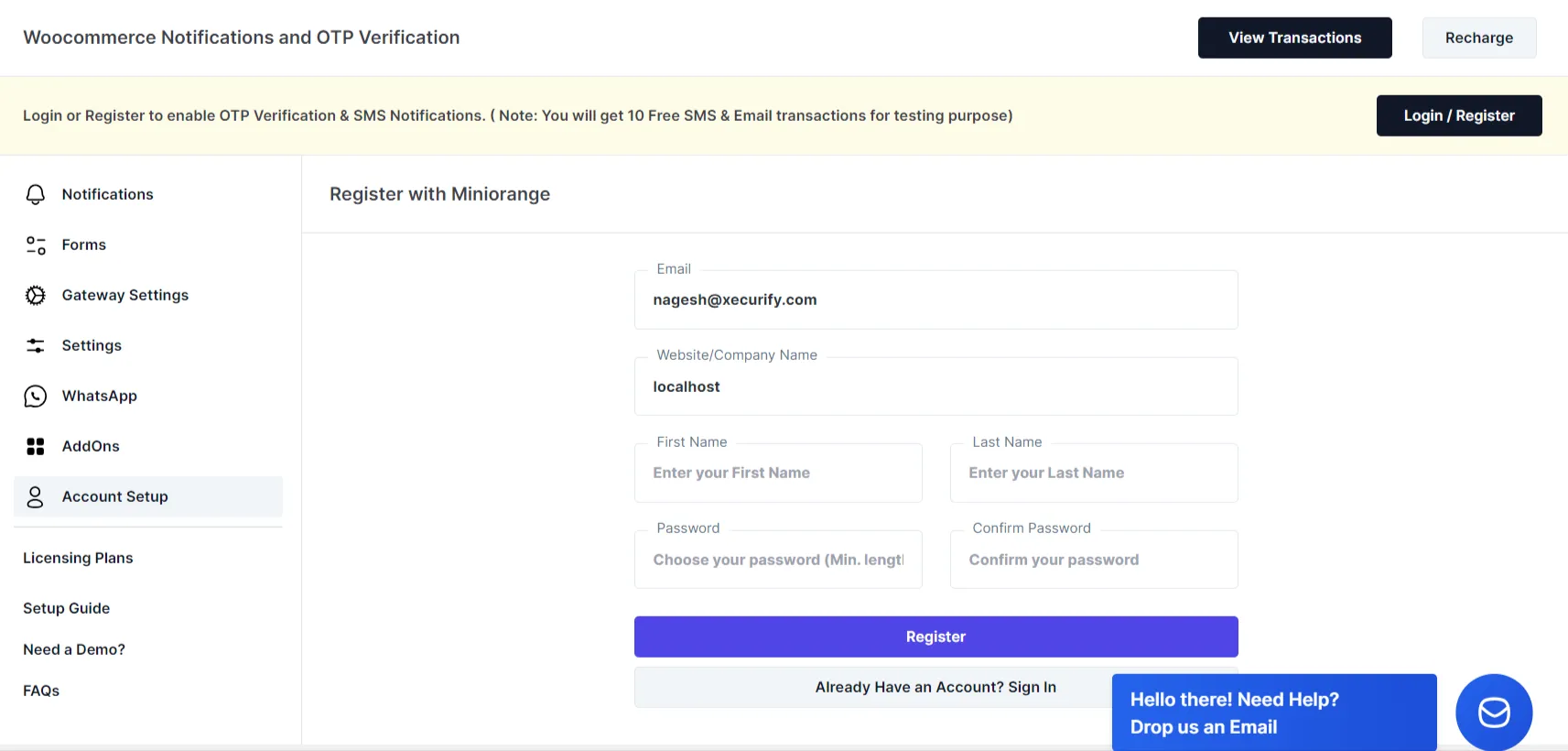Open the WhatsApp menu item
1568x751 pixels.
(x=148, y=396)
